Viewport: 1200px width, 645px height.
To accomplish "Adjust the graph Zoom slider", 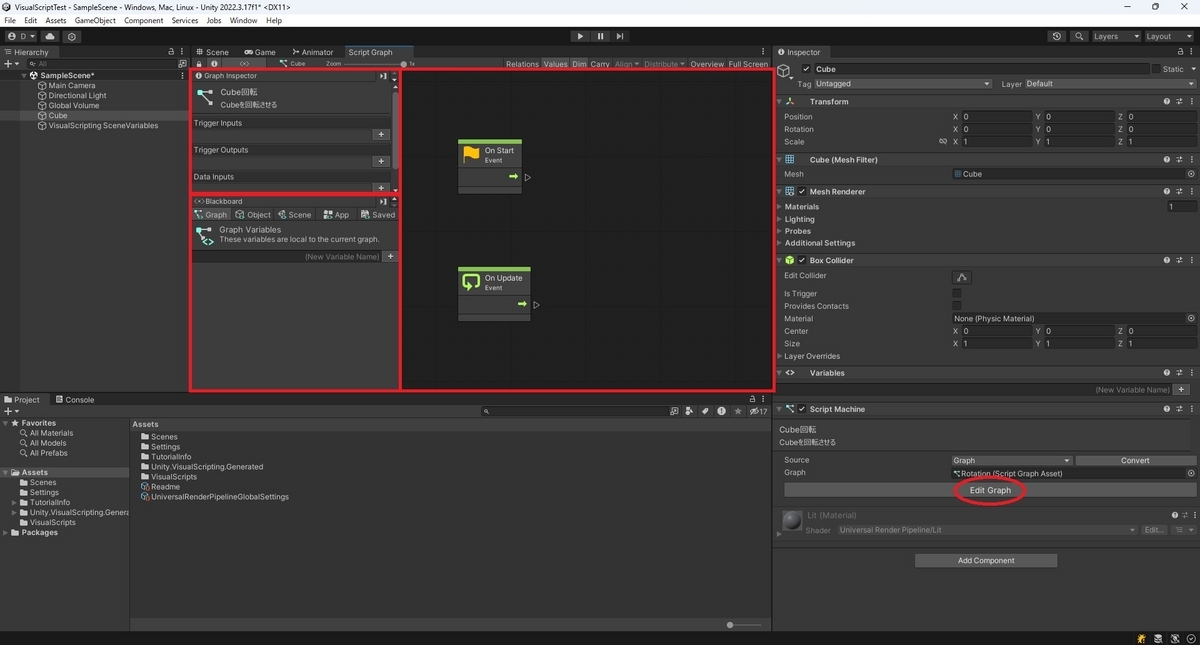I will pyautogui.click(x=375, y=64).
